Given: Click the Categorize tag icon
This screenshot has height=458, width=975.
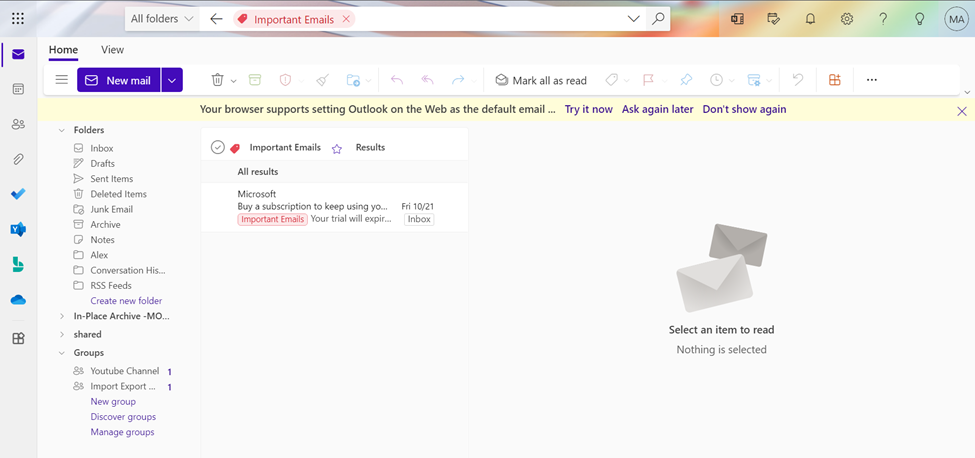Looking at the screenshot, I should click(x=611, y=80).
